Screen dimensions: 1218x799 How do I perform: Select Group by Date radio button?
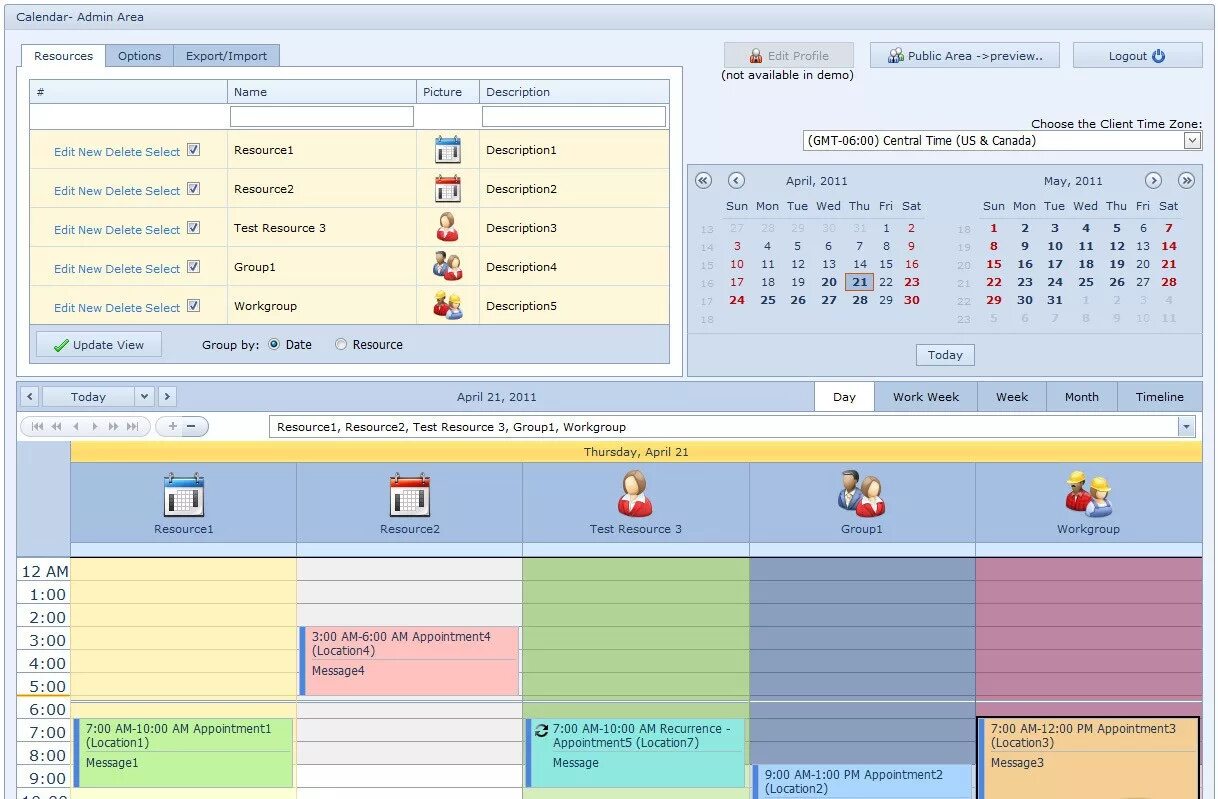click(x=274, y=345)
